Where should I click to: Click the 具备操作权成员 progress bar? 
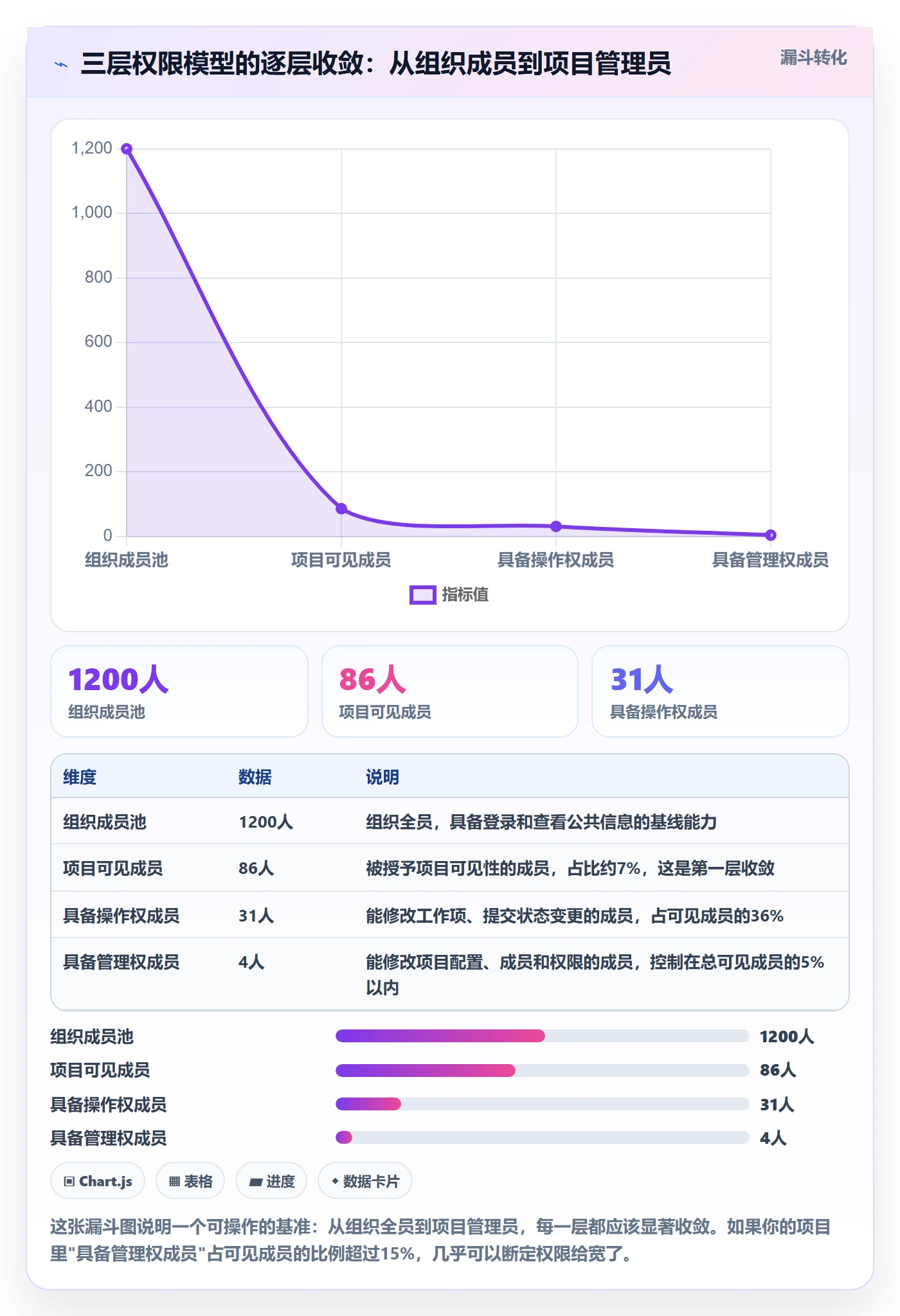click(542, 1104)
